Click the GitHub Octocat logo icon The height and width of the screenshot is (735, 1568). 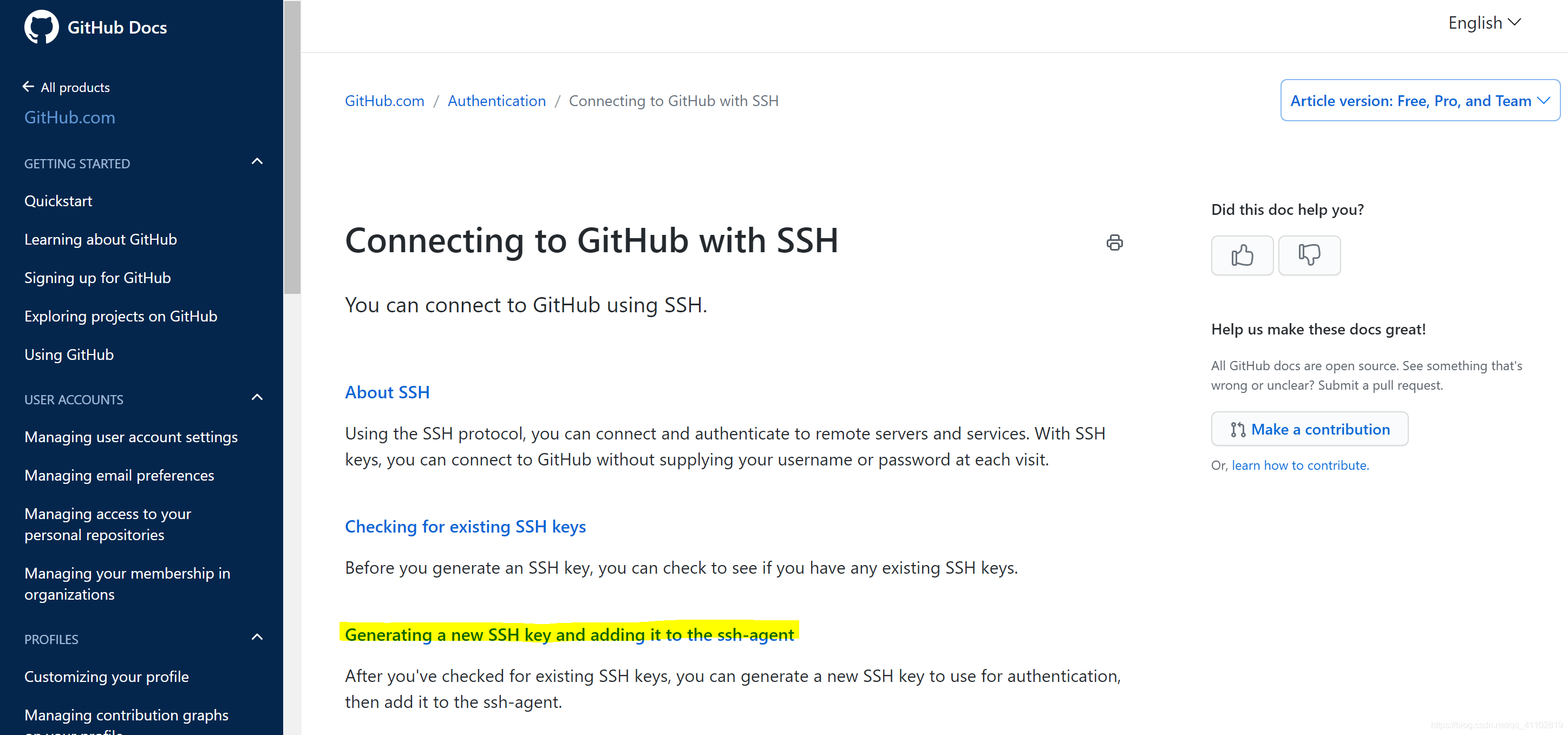[x=41, y=27]
